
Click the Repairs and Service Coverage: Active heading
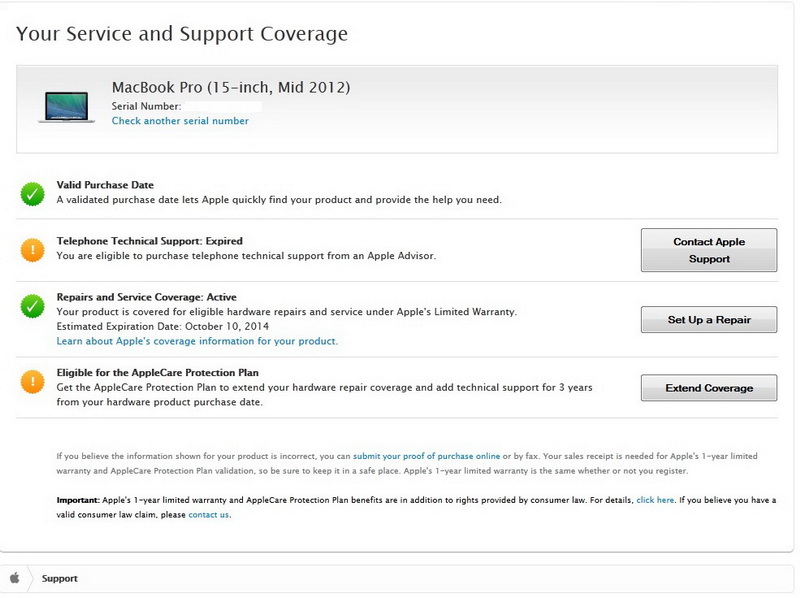coord(146,297)
